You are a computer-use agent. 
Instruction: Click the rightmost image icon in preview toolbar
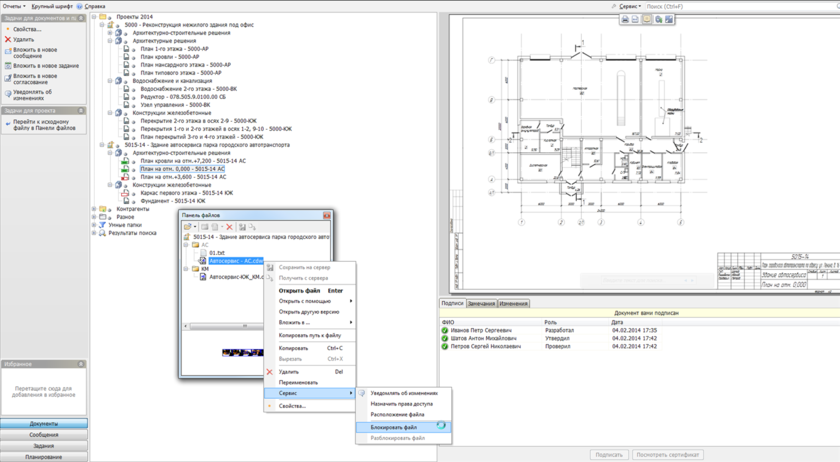click(x=669, y=19)
